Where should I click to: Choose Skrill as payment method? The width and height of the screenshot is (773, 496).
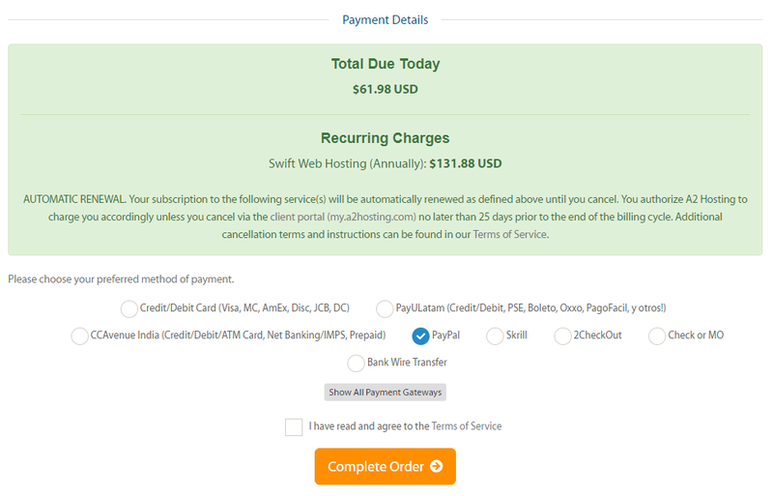tap(495, 336)
